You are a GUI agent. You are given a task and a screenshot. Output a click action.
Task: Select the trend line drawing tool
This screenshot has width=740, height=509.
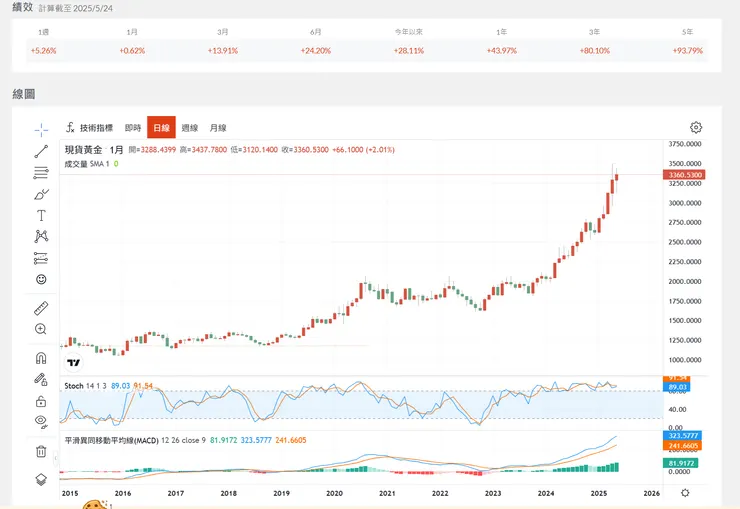[x=41, y=151]
